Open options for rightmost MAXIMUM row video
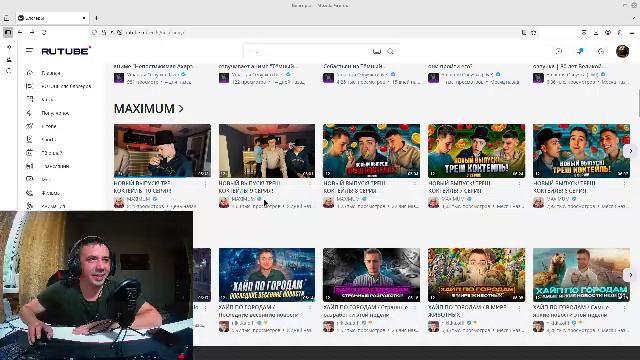Screen dimensions: 640x360 624,185
